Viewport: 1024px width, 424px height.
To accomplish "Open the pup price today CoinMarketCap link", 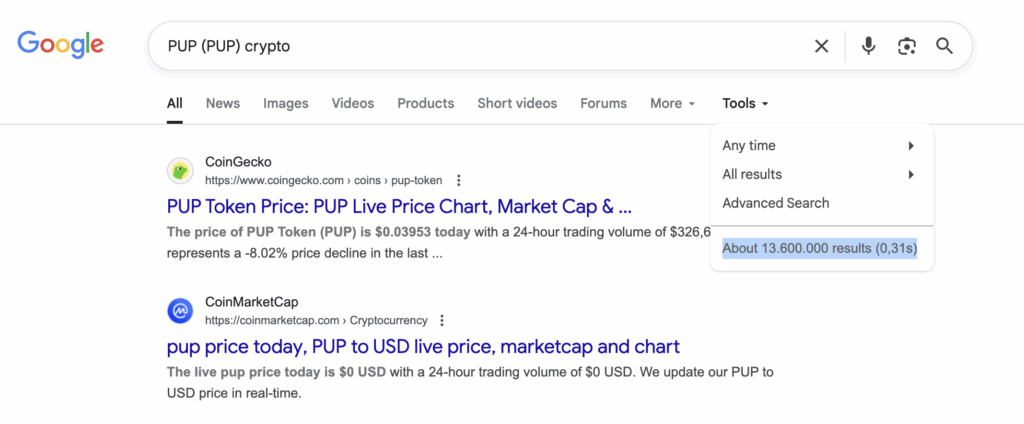I will pos(423,347).
